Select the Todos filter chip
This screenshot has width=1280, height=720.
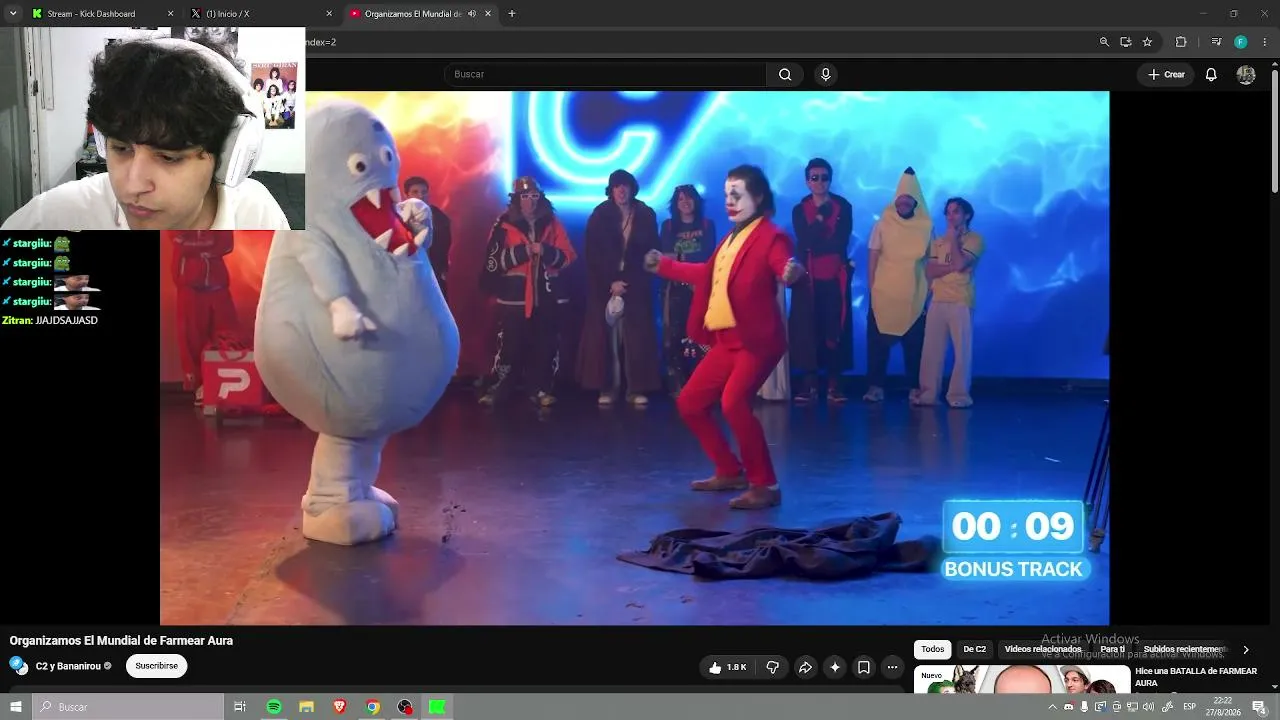tap(932, 649)
